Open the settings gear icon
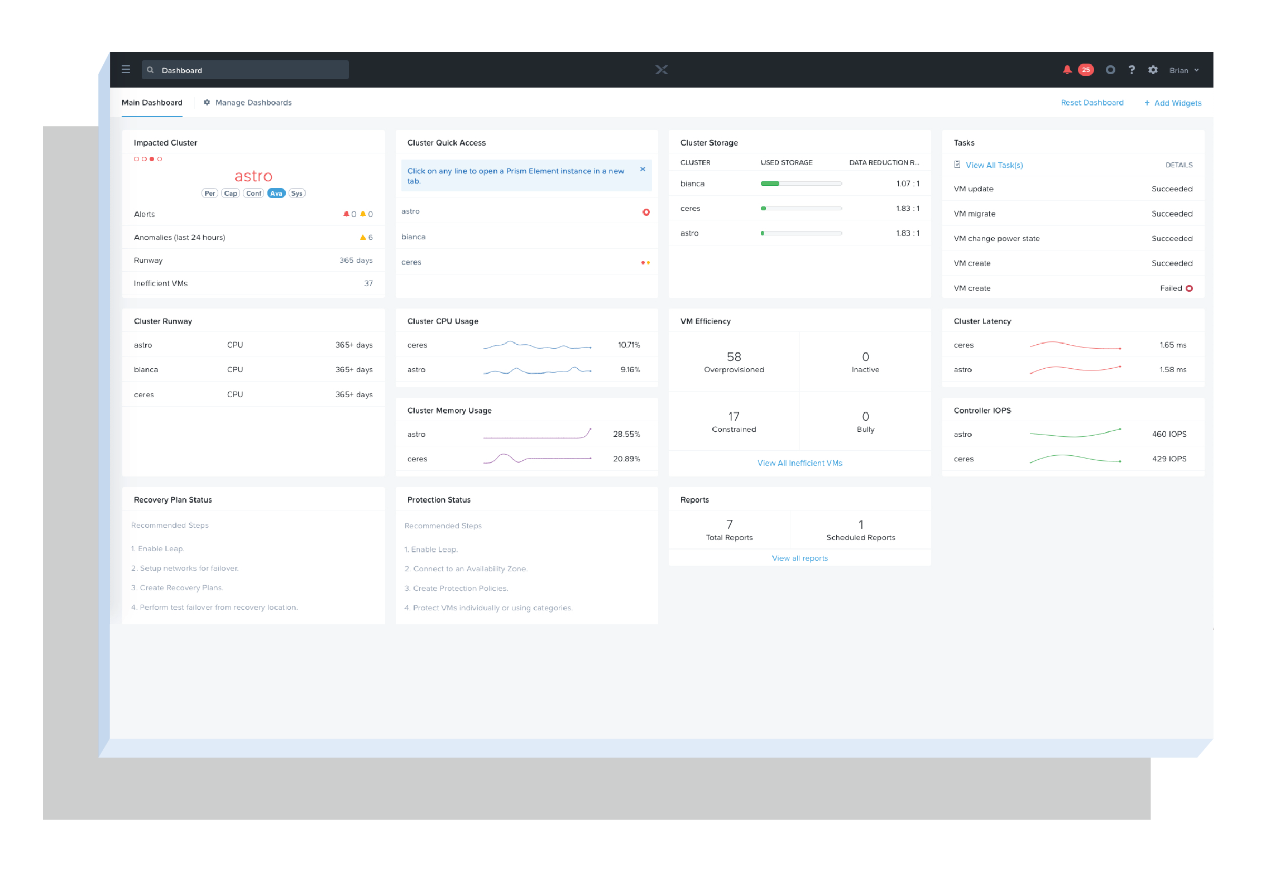Viewport: 1280px width, 872px height. click(1152, 70)
